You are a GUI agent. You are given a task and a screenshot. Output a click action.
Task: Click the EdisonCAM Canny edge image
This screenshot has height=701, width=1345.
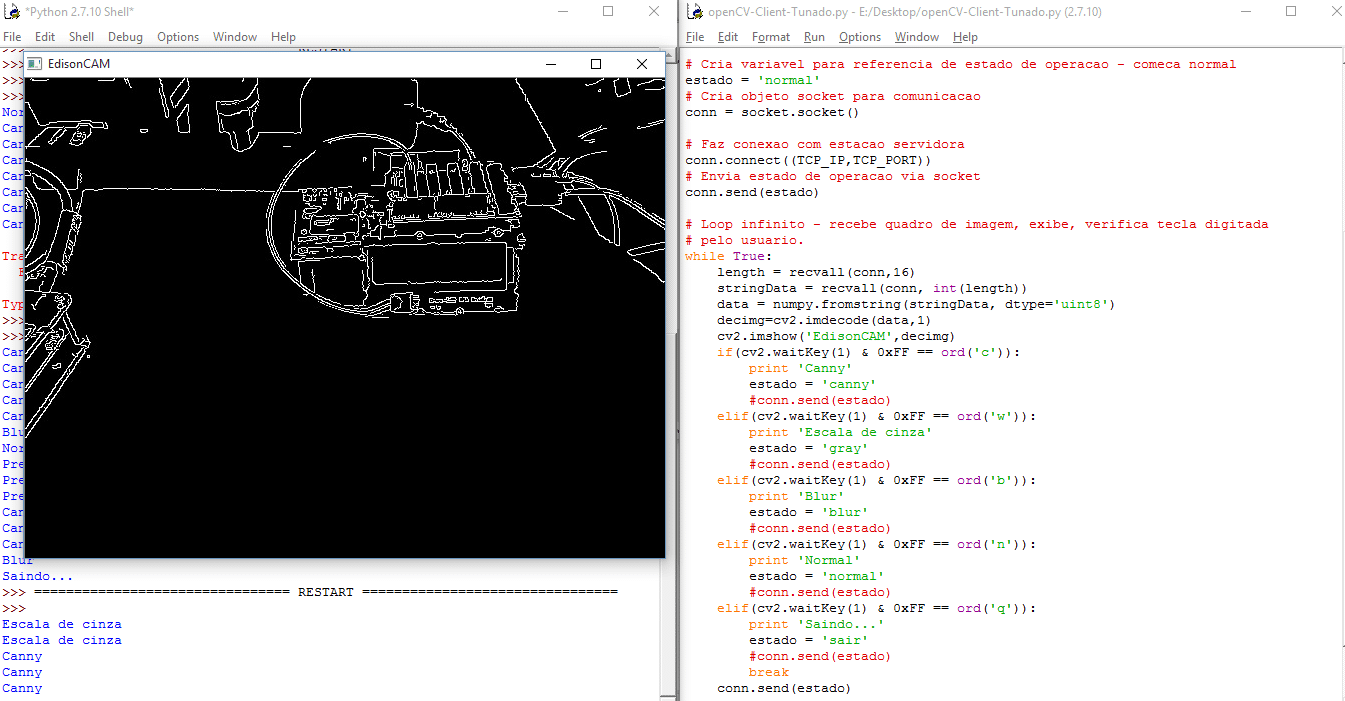(345, 317)
